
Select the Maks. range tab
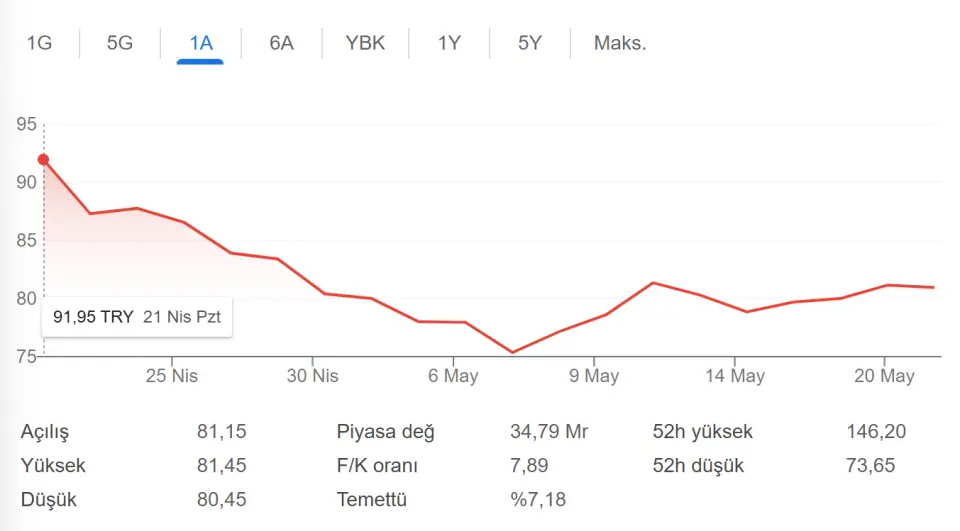click(620, 43)
